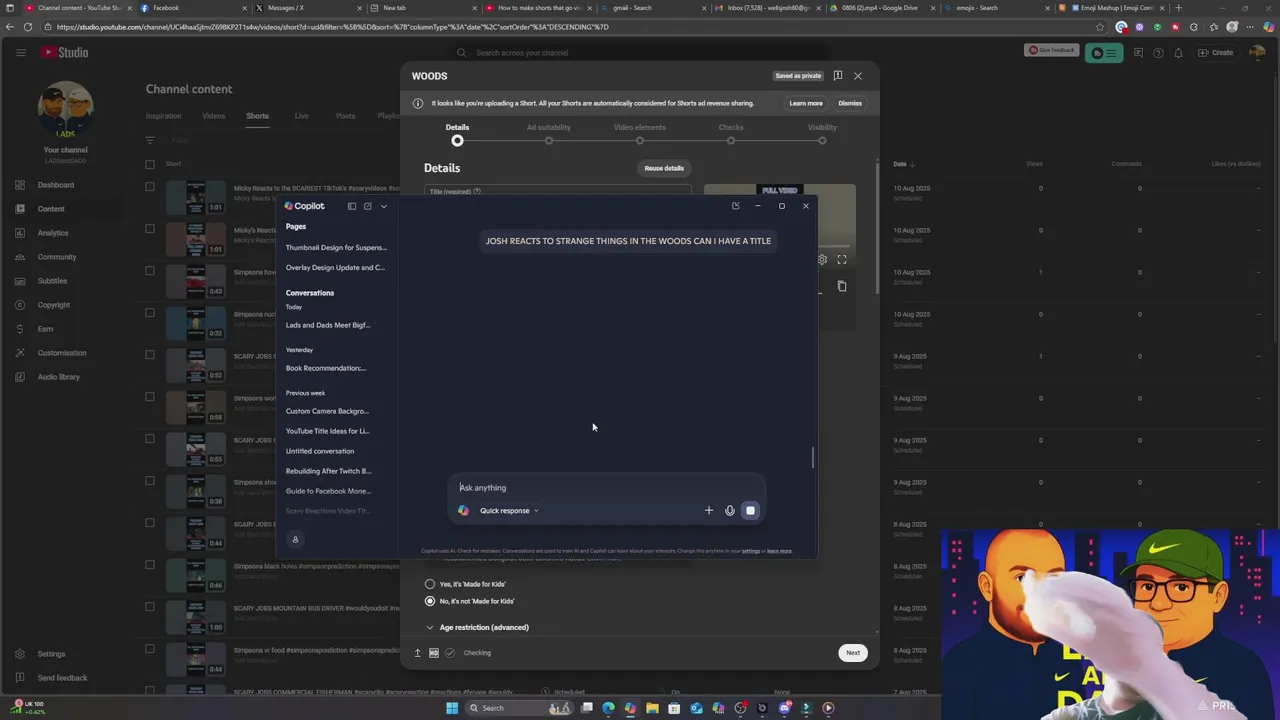Go to the Video elements step
Viewport: 1280px width, 720px height.
640,134
